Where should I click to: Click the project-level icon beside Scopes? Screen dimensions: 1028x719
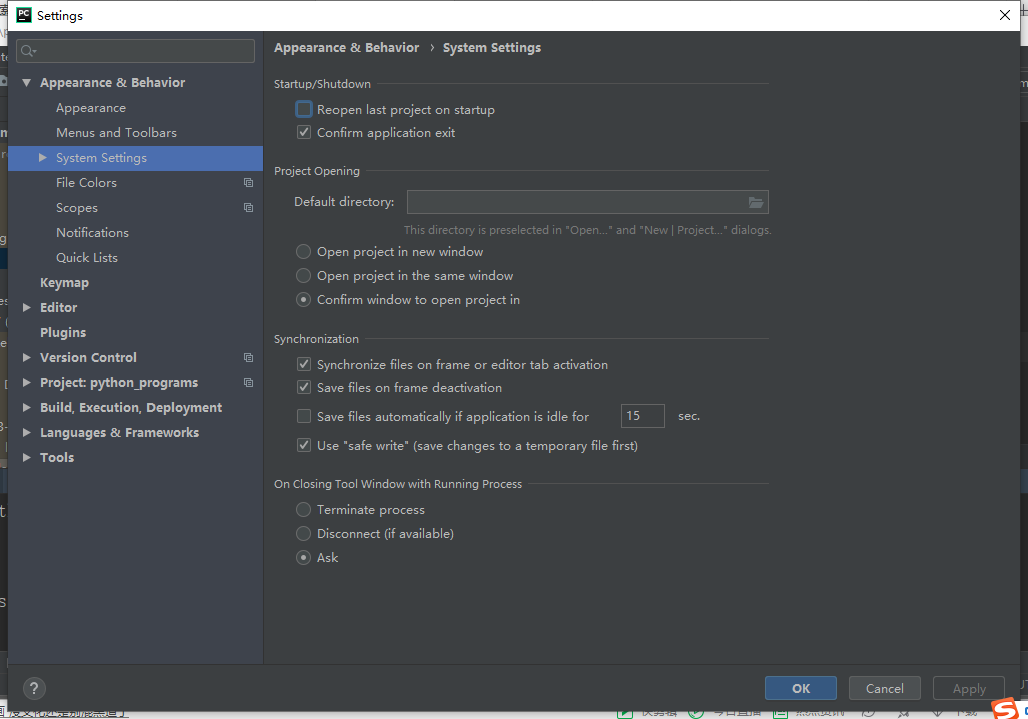click(248, 208)
